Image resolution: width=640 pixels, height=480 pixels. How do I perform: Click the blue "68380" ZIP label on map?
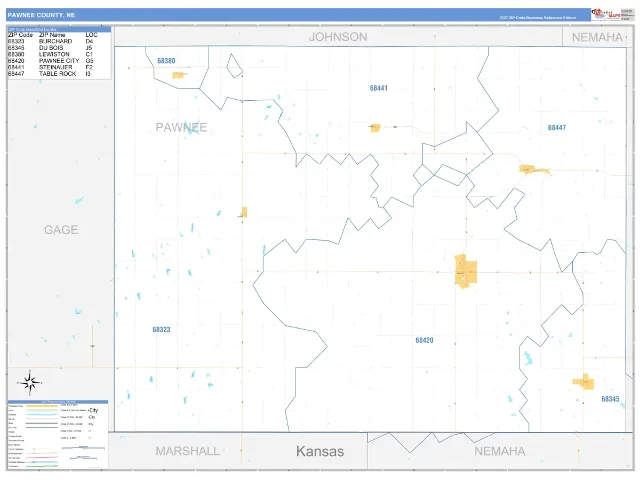pos(166,61)
